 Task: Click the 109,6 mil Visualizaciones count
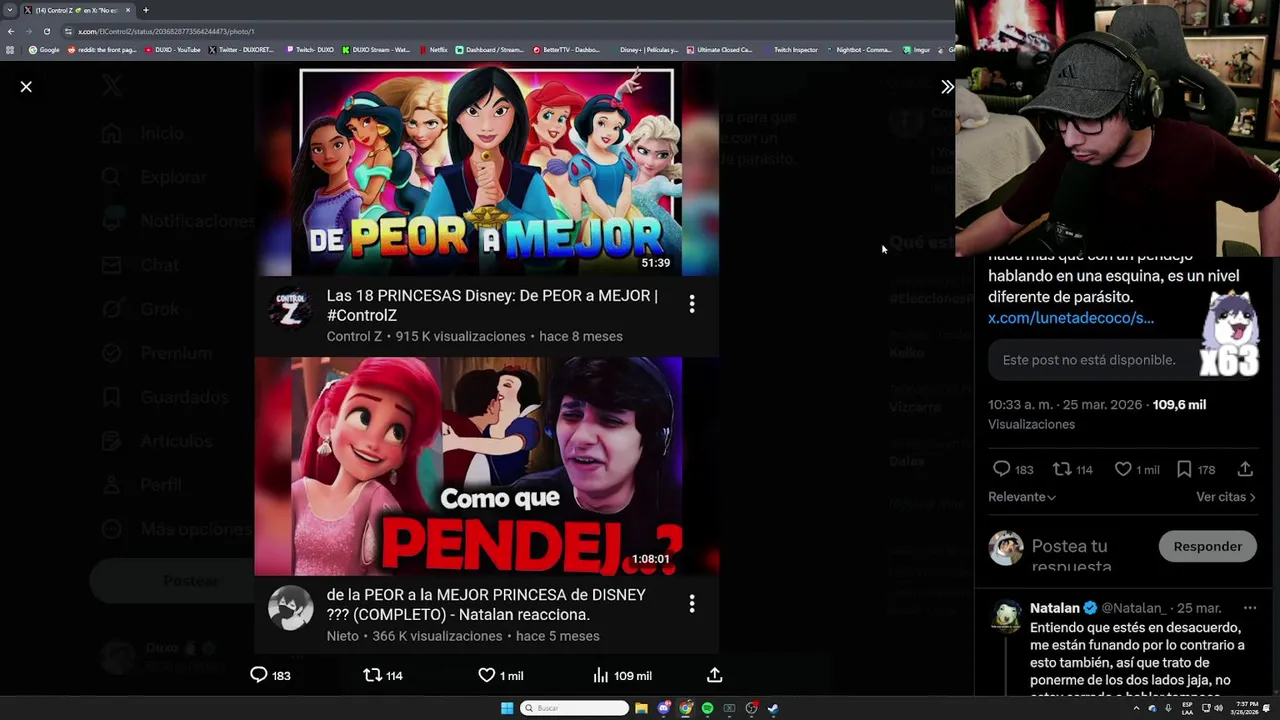click(1097, 414)
